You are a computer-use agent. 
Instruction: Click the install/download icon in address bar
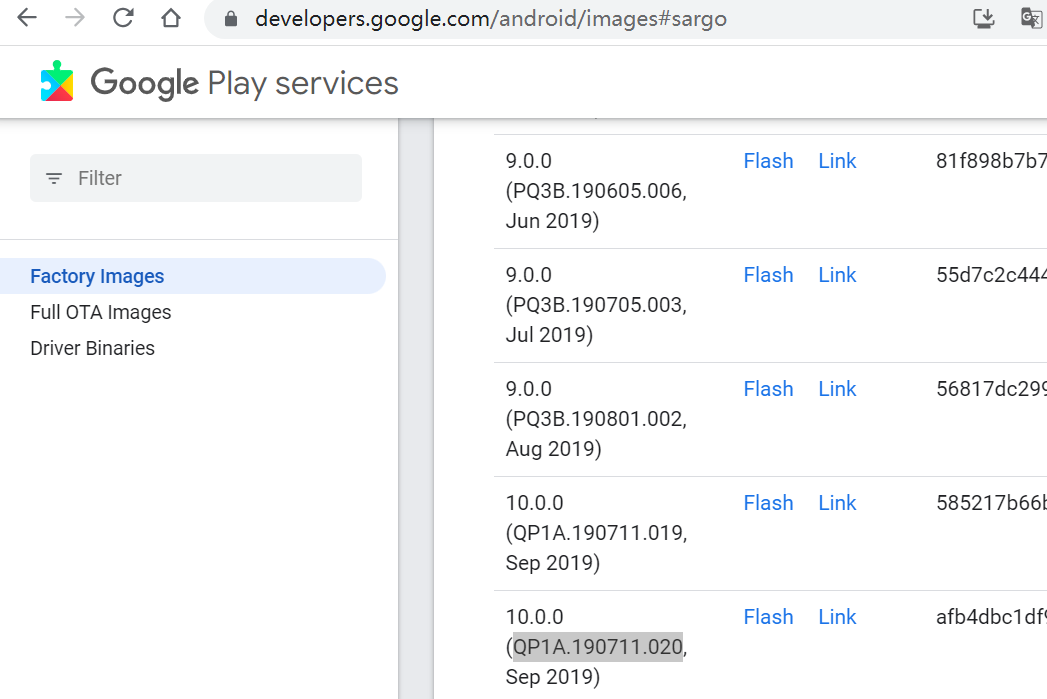(x=984, y=18)
